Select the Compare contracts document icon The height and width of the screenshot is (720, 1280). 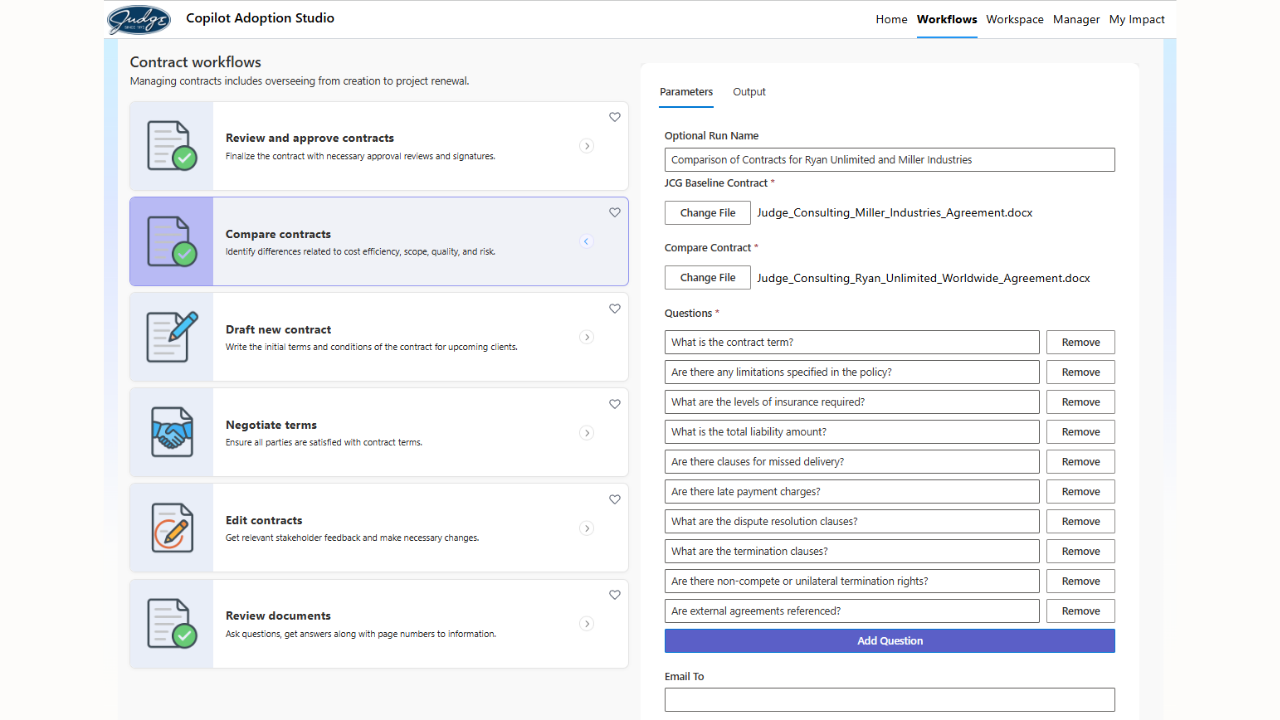(x=171, y=241)
